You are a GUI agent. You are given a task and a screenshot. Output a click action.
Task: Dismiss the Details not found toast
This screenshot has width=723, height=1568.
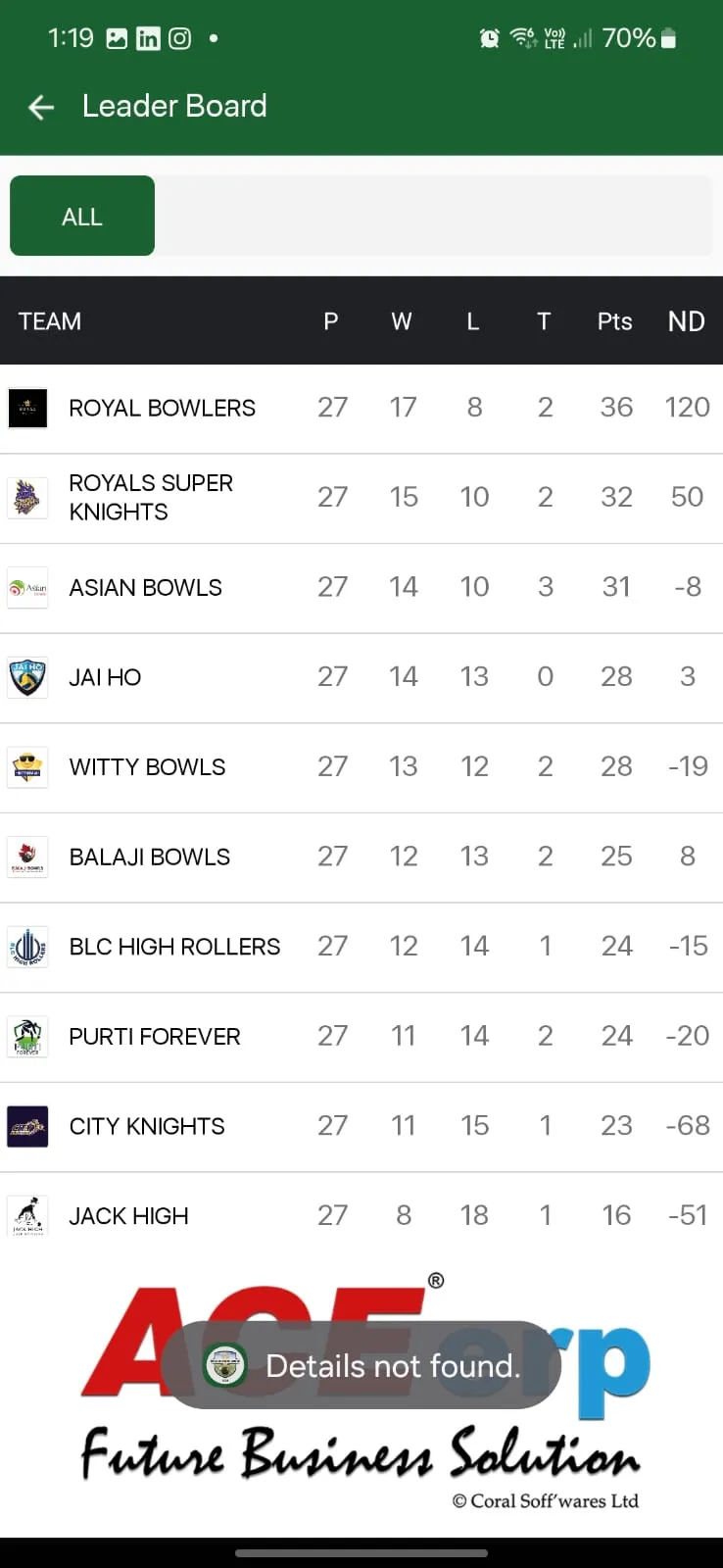(361, 1365)
